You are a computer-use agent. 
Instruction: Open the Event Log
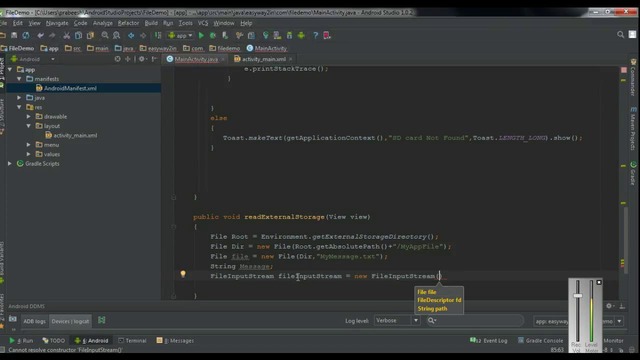[489, 340]
